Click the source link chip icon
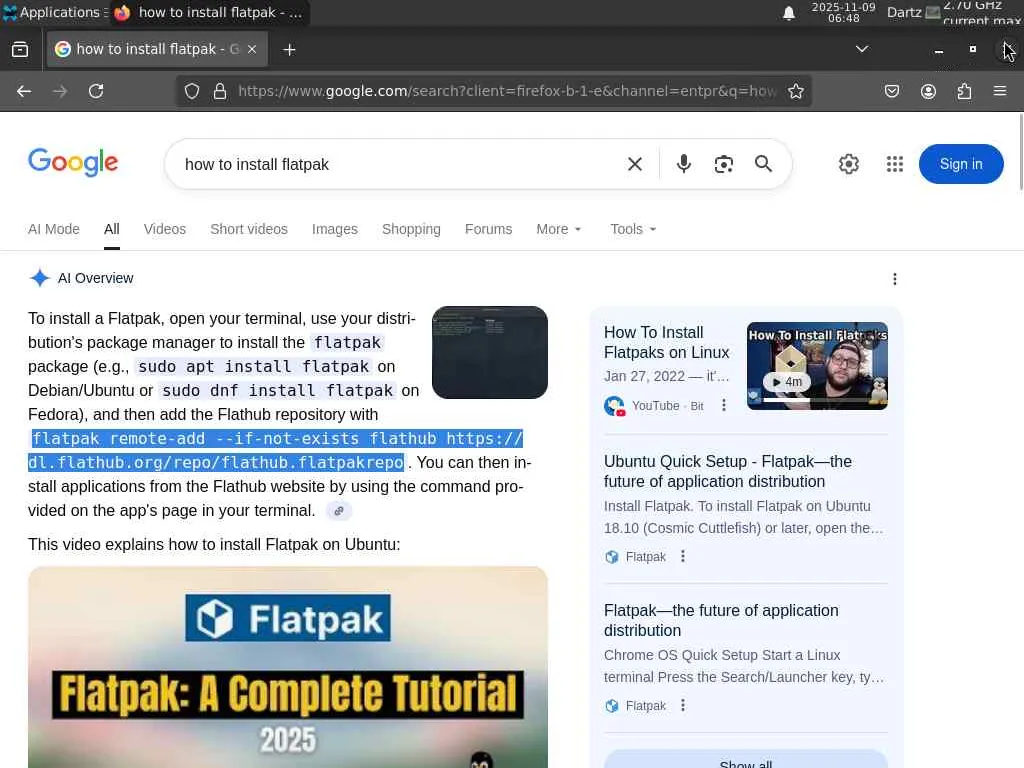The height and width of the screenshot is (768, 1024). coord(338,511)
